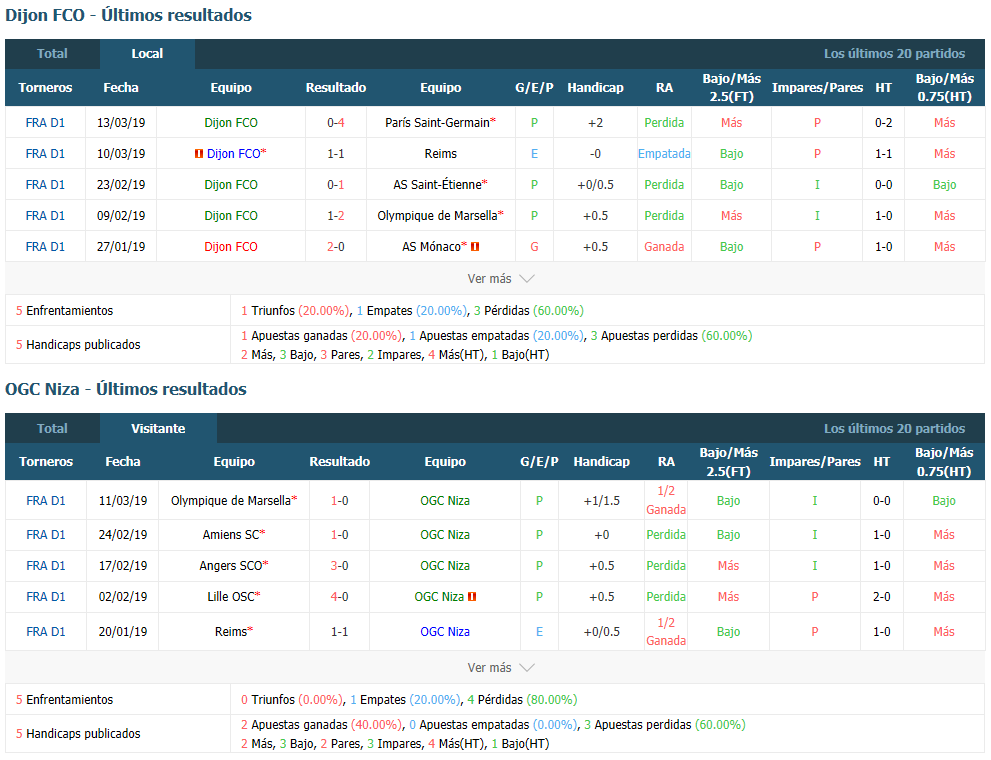Open FRA D1 link for 09/02/19 match

[45, 215]
